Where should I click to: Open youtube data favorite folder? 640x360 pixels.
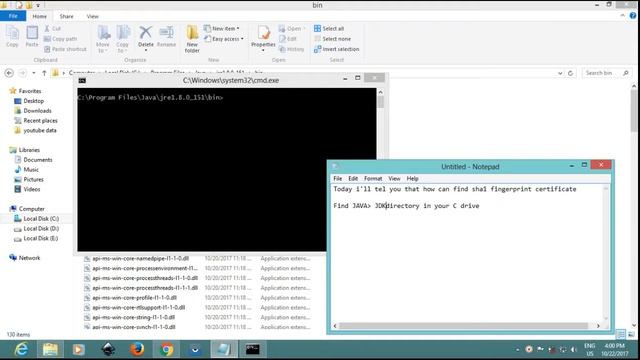coord(35,130)
